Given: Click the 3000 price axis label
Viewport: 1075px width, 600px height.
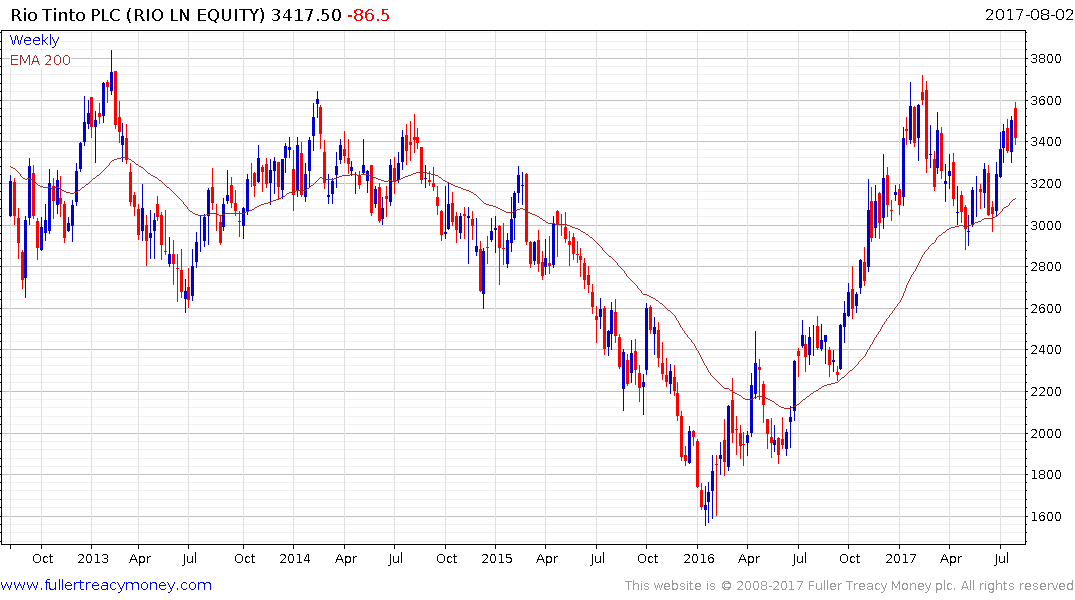Looking at the screenshot, I should click(x=1046, y=226).
